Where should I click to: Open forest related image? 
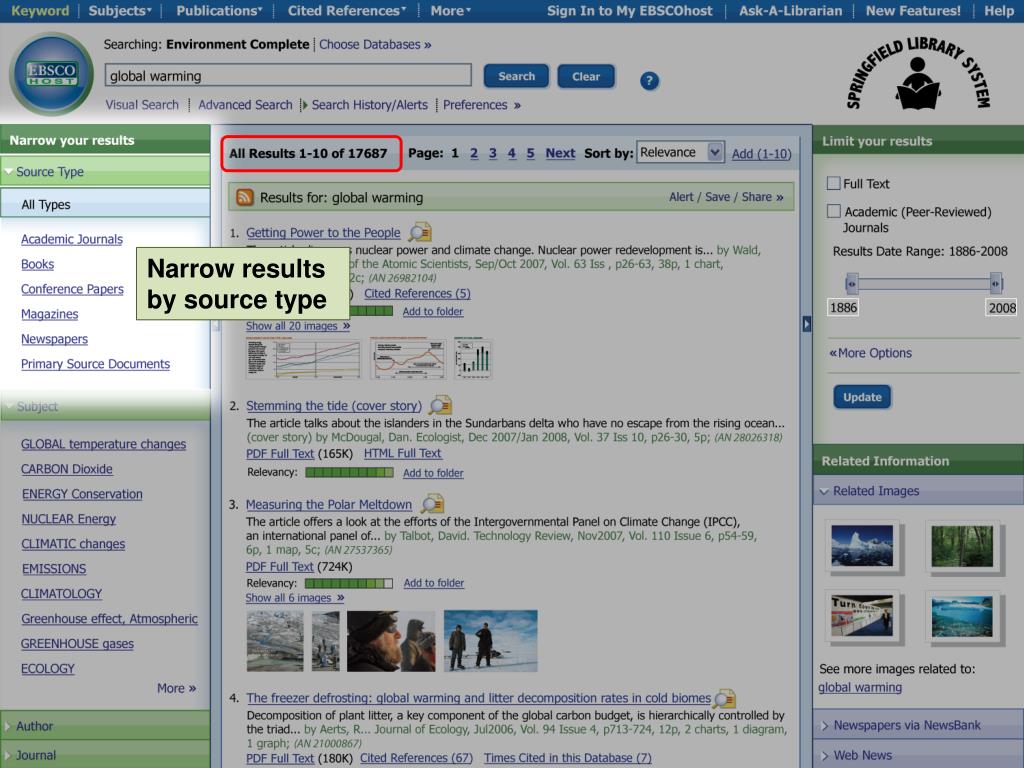[x=962, y=545]
